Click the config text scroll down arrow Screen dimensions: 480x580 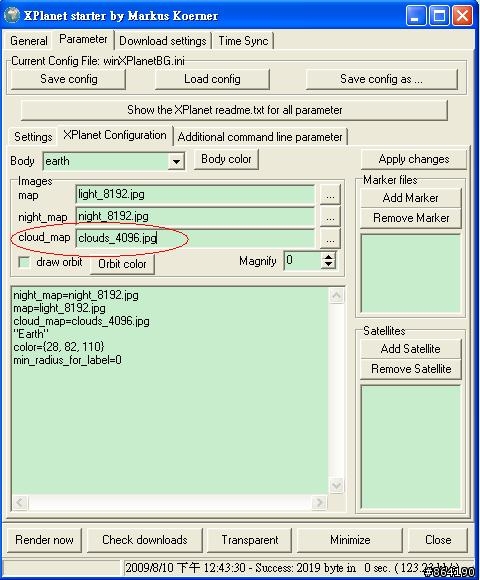coord(337,485)
